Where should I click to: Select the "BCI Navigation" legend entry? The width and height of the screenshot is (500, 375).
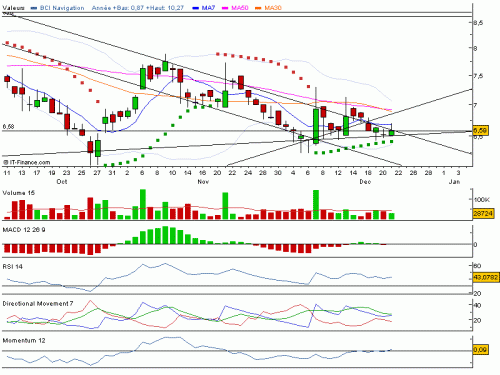click(62, 8)
